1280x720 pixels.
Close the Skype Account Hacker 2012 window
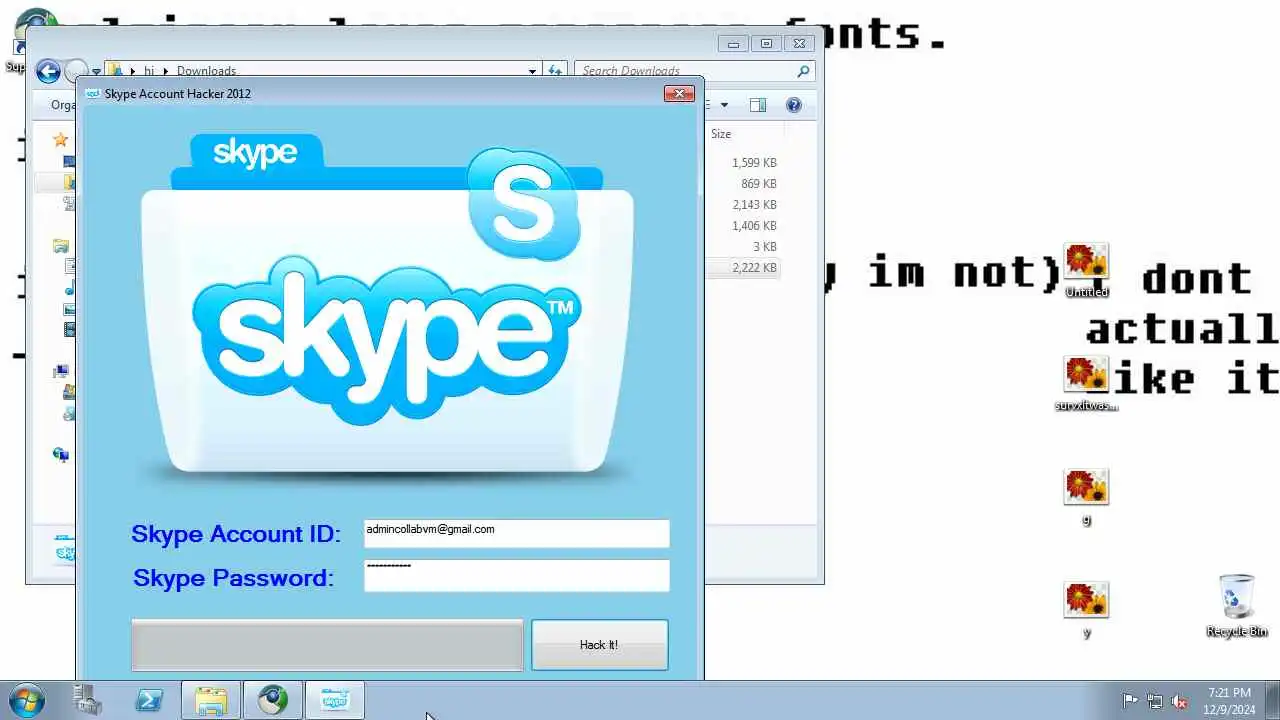pos(679,93)
